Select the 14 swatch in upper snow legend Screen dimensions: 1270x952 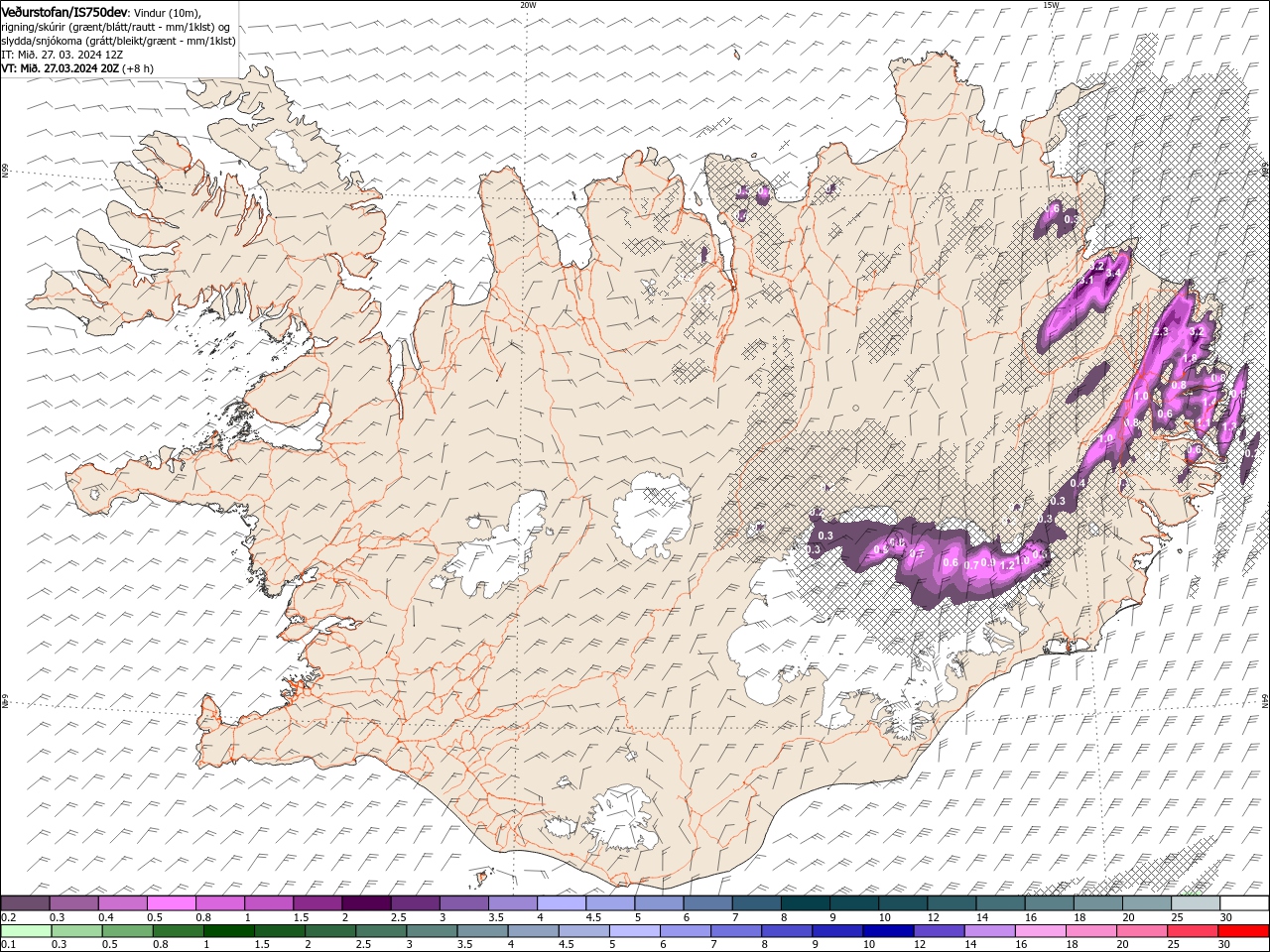click(1001, 903)
